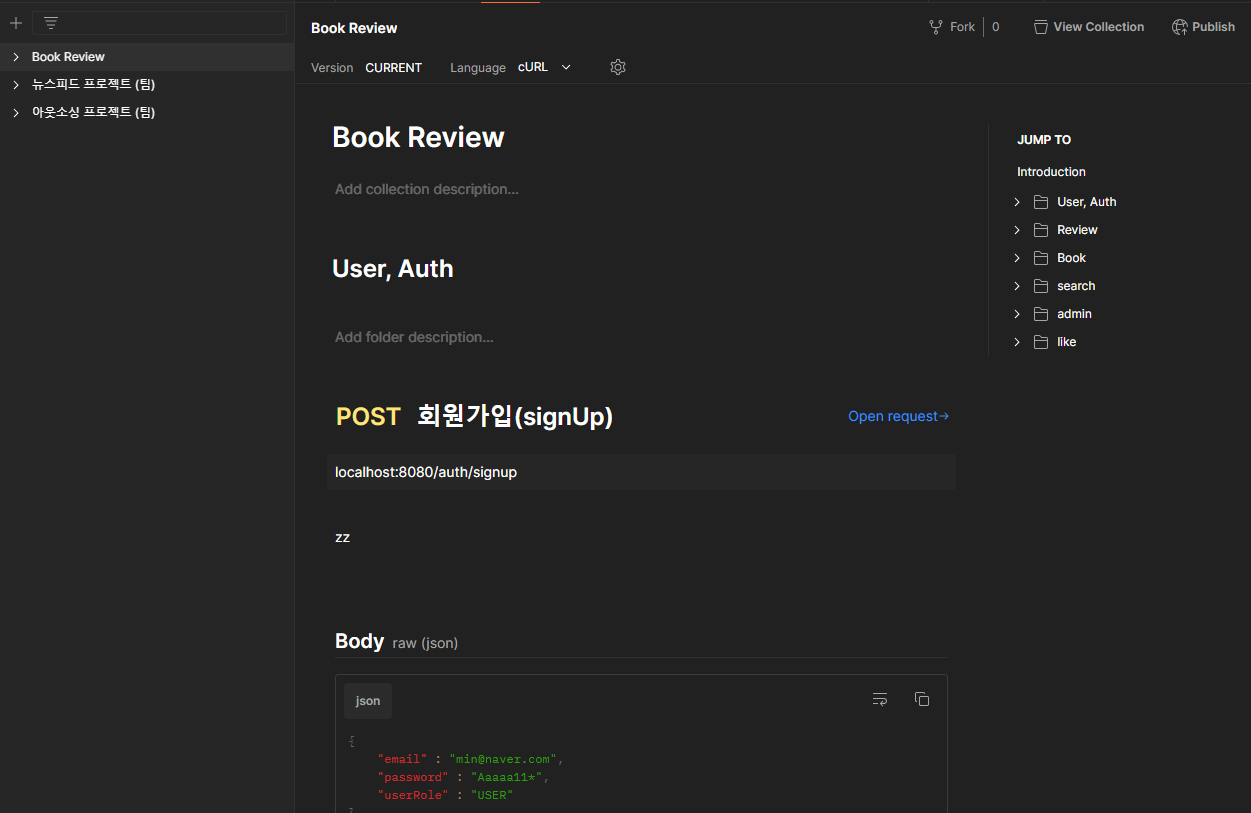Click the Publish button
The image size is (1251, 813).
pyautogui.click(x=1203, y=27)
